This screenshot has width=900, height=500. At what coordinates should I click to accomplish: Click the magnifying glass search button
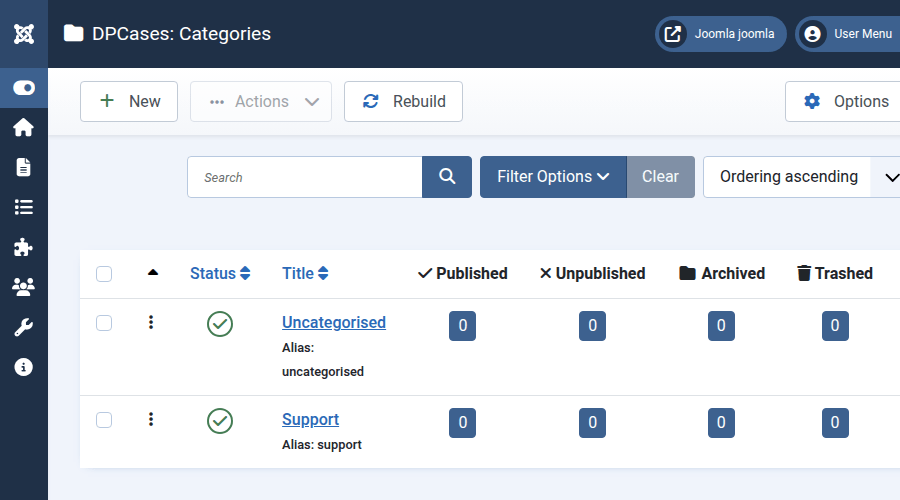tap(447, 177)
